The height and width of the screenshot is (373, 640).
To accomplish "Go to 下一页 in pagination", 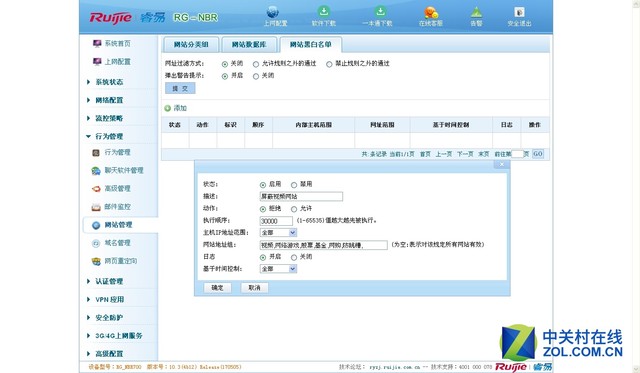I will 465,154.
